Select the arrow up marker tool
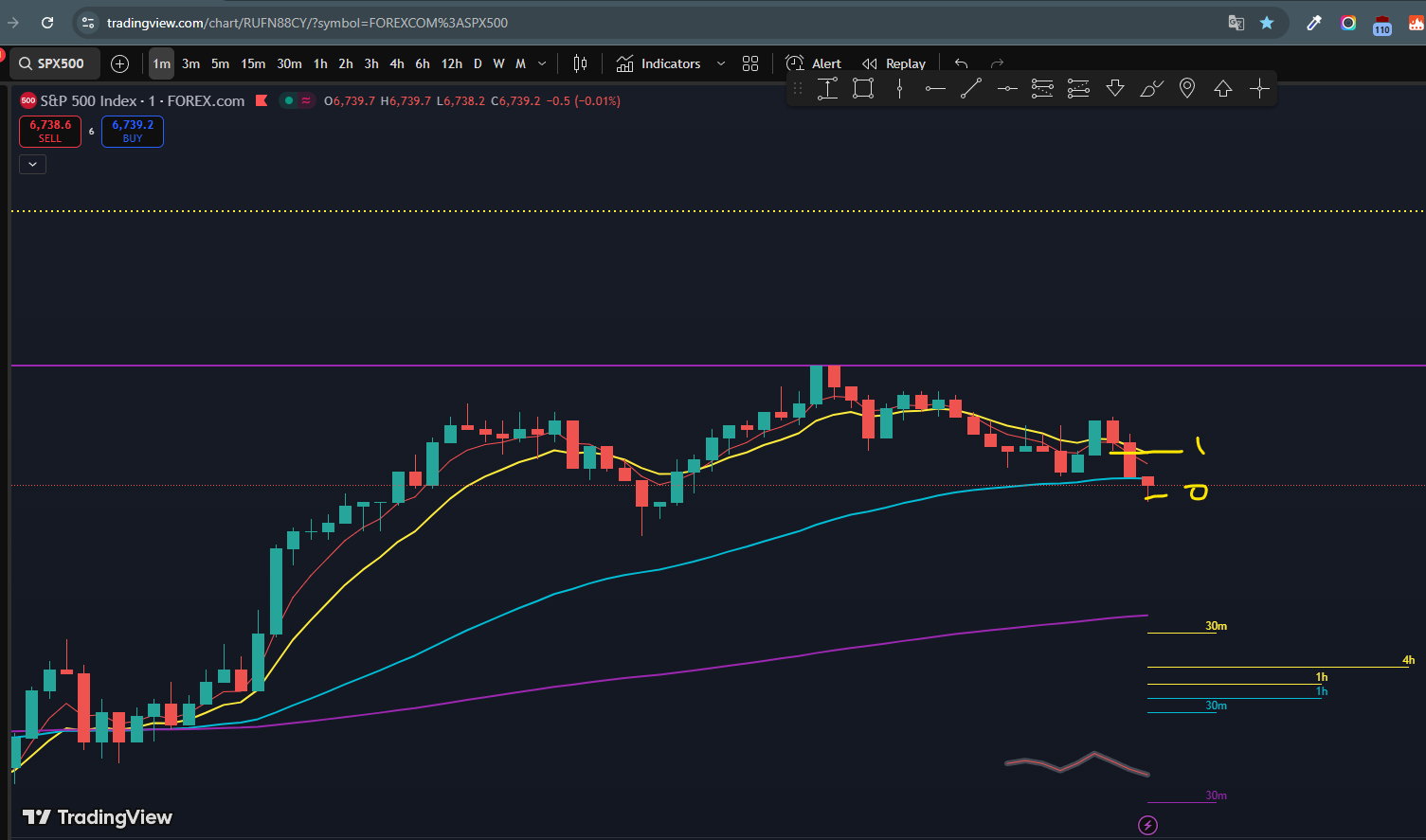The width and height of the screenshot is (1426, 840). [x=1223, y=88]
